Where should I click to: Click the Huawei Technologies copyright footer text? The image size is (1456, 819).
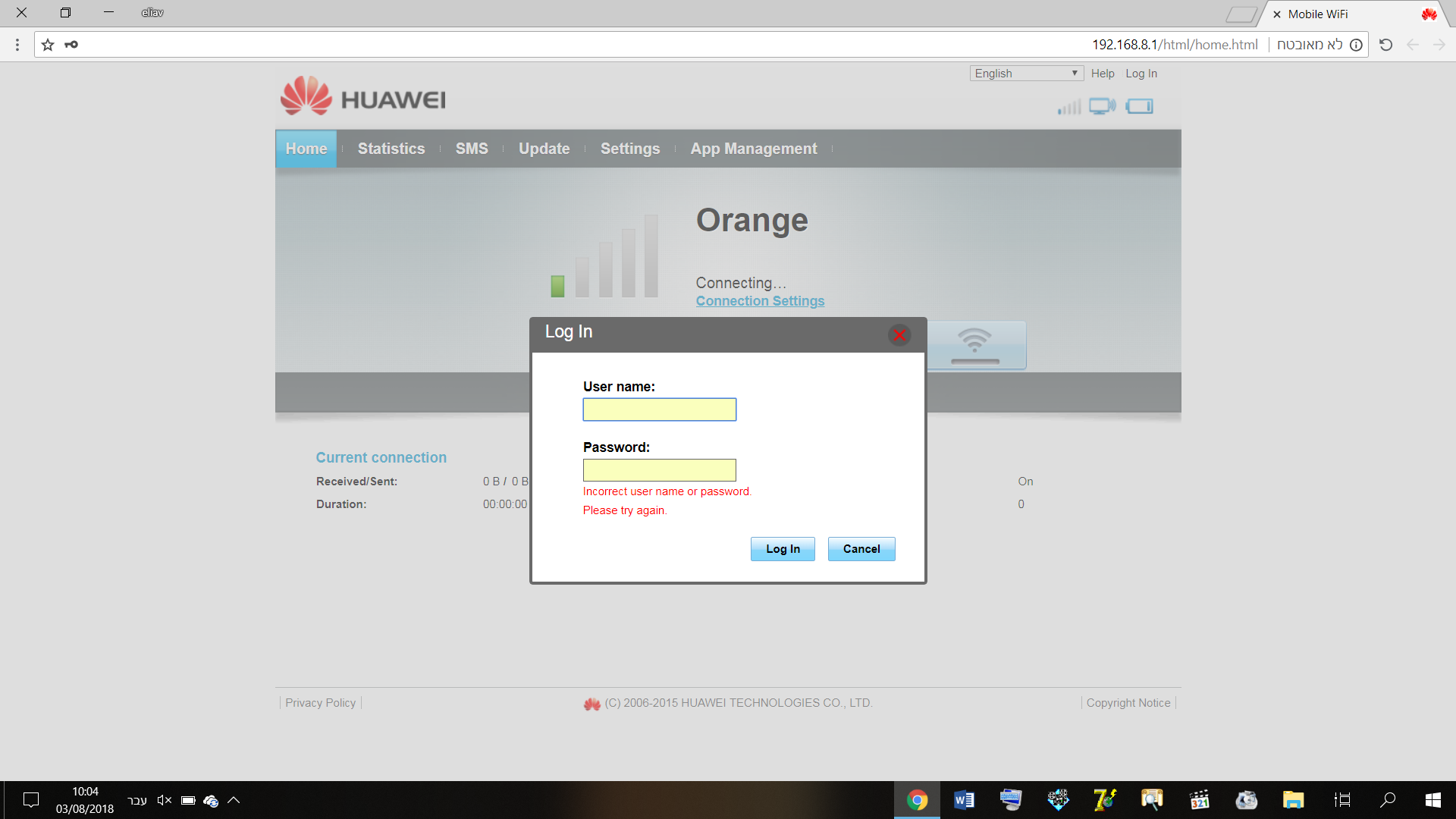739,703
